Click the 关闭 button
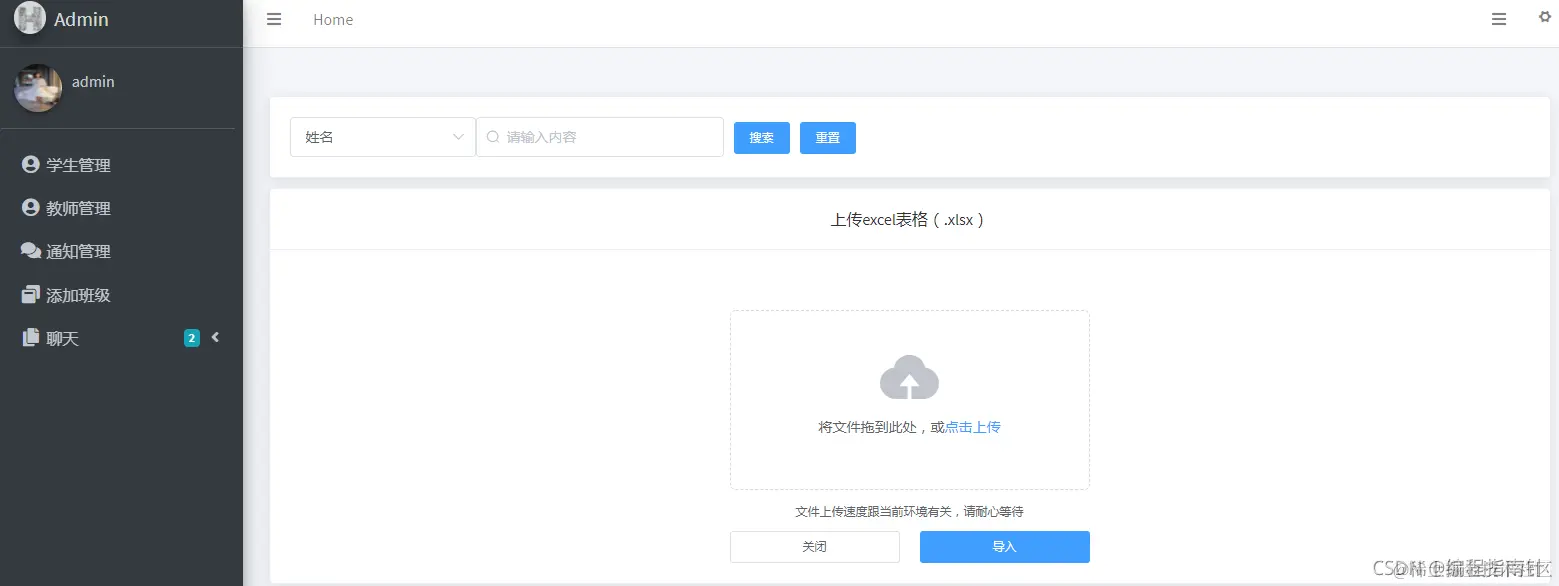Image resolution: width=1559 pixels, height=586 pixels. tap(815, 547)
